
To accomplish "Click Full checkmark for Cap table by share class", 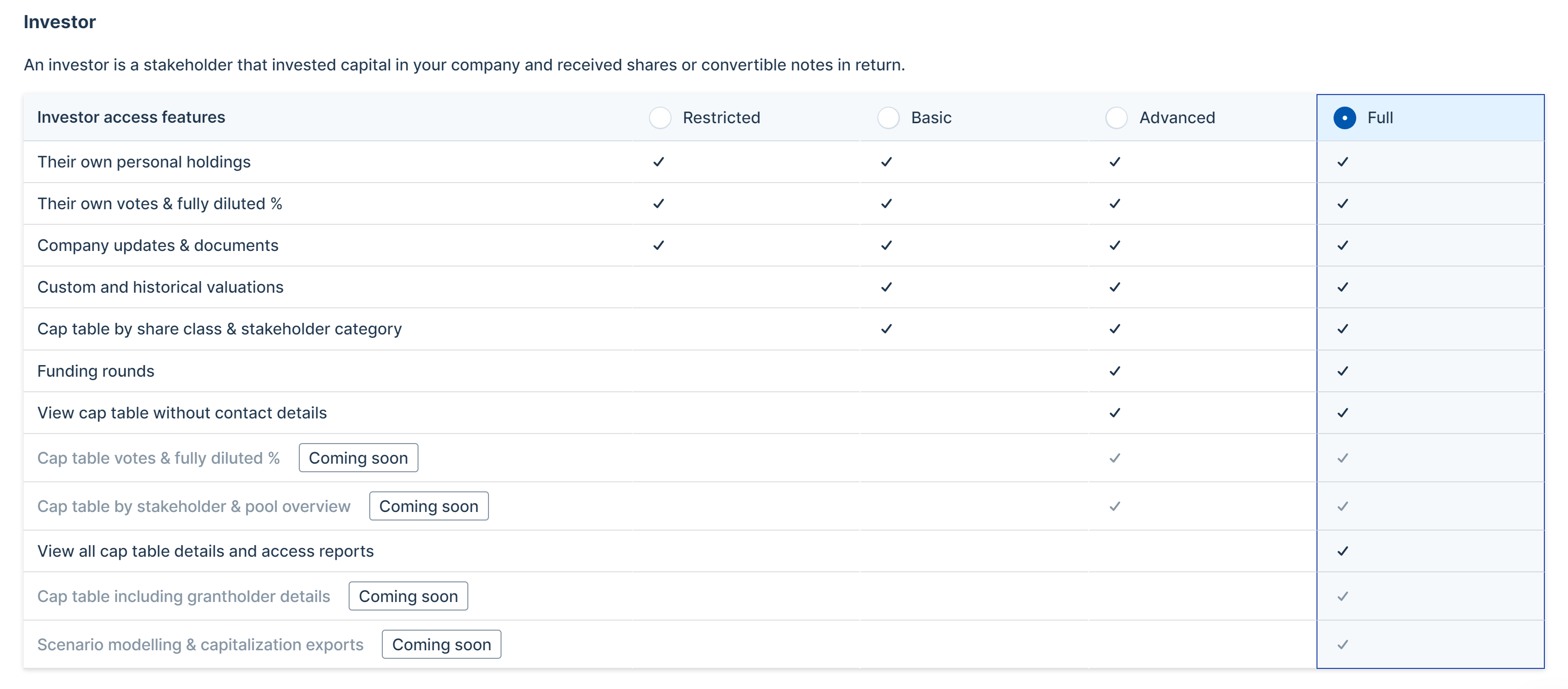I will pyautogui.click(x=1344, y=329).
